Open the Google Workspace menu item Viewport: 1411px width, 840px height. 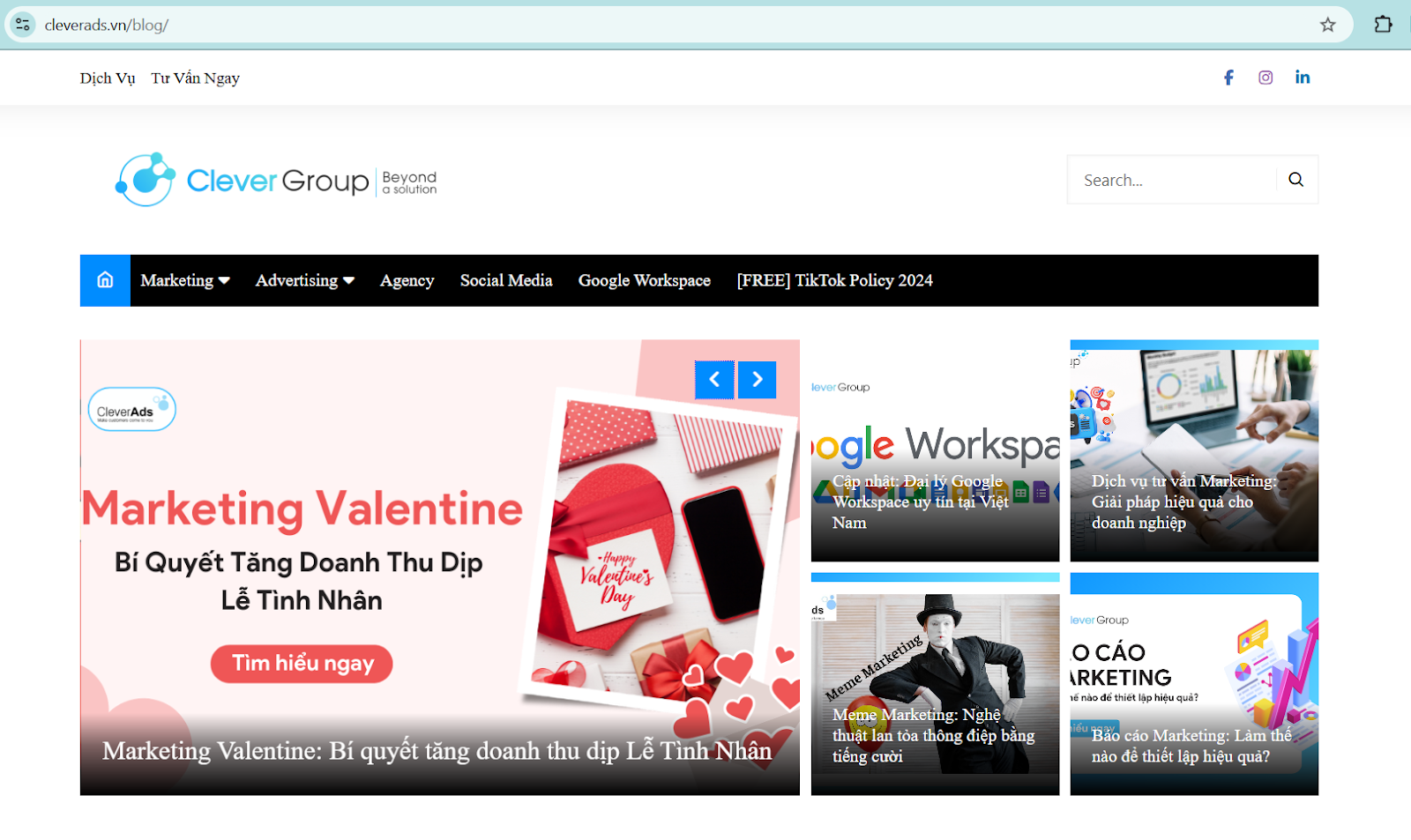[x=645, y=280]
